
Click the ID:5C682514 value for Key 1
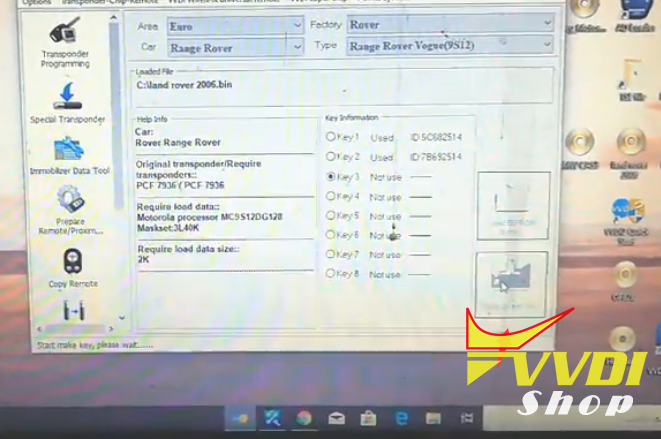[x=436, y=137]
